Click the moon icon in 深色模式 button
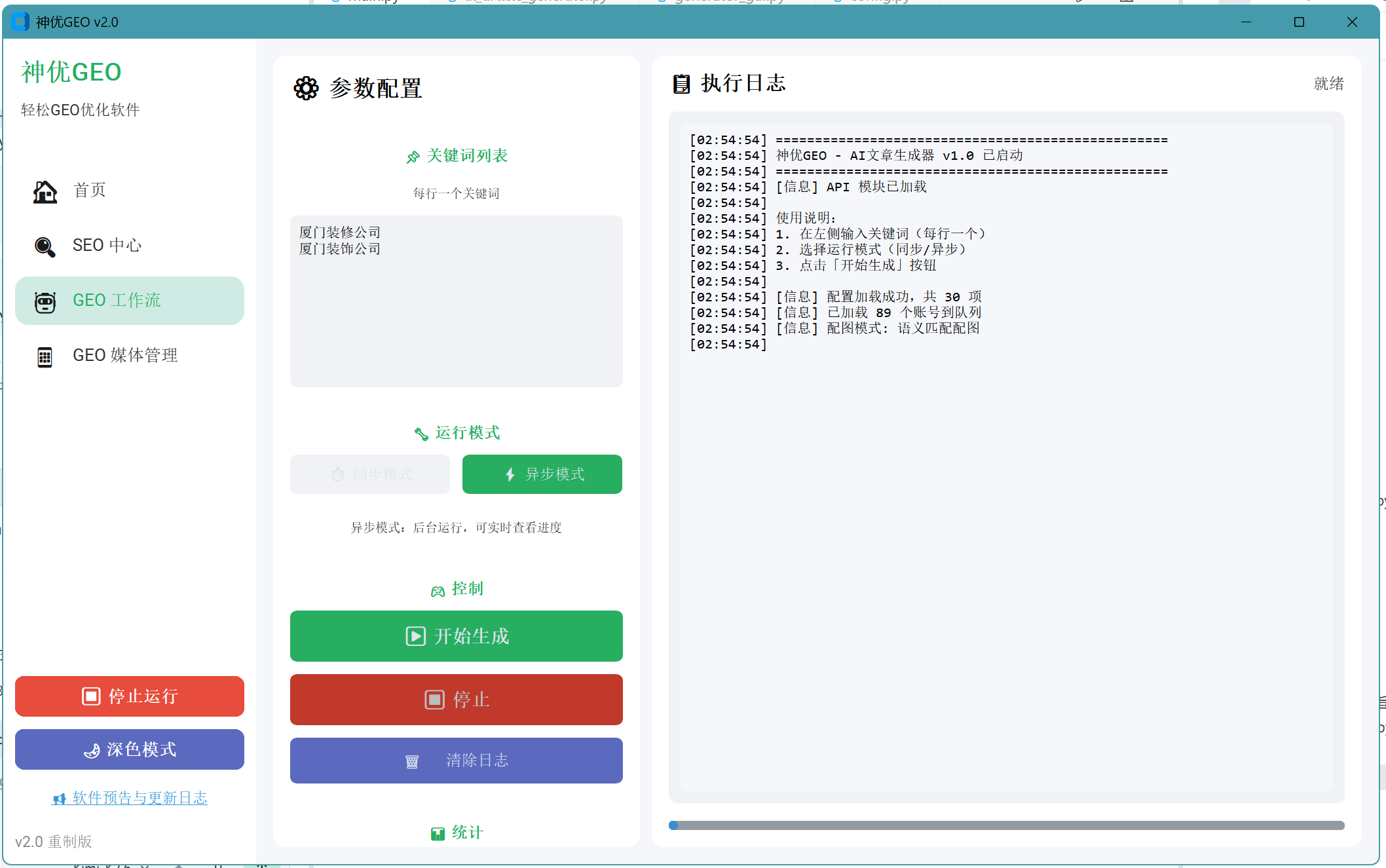 (92, 751)
